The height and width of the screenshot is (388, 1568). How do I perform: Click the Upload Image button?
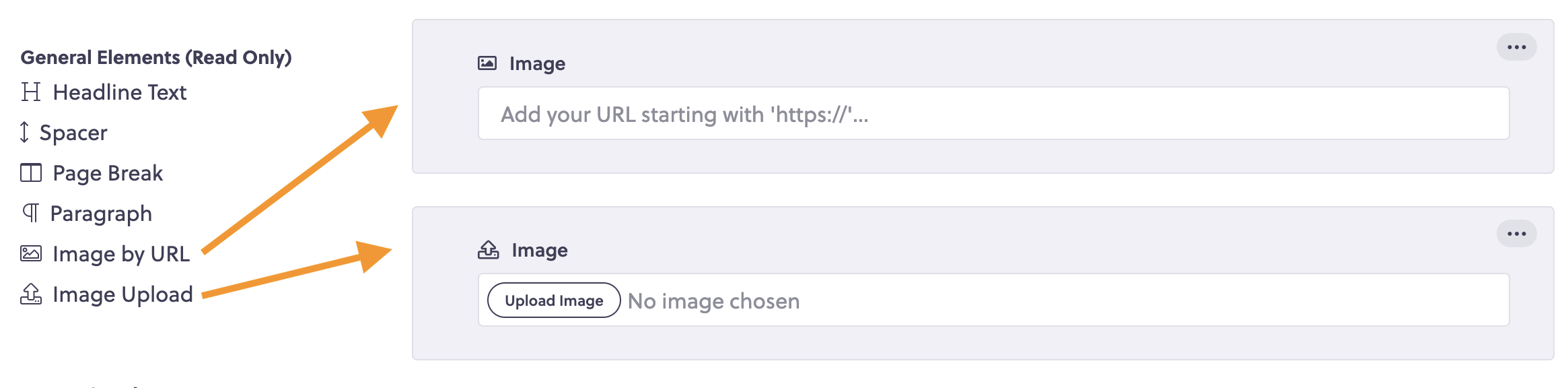click(x=554, y=300)
